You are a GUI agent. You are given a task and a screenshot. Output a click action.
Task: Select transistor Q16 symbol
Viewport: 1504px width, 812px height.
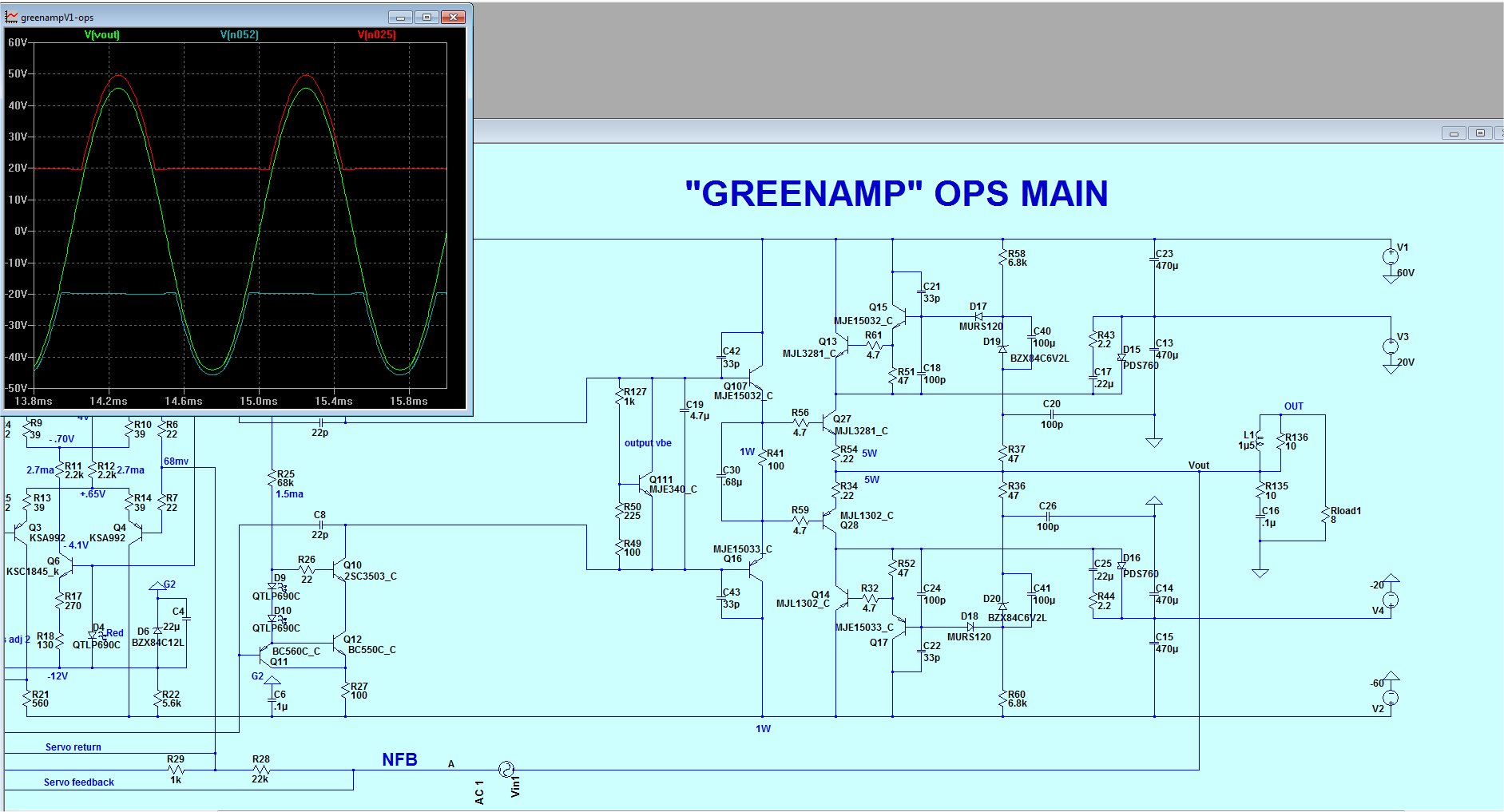755,569
